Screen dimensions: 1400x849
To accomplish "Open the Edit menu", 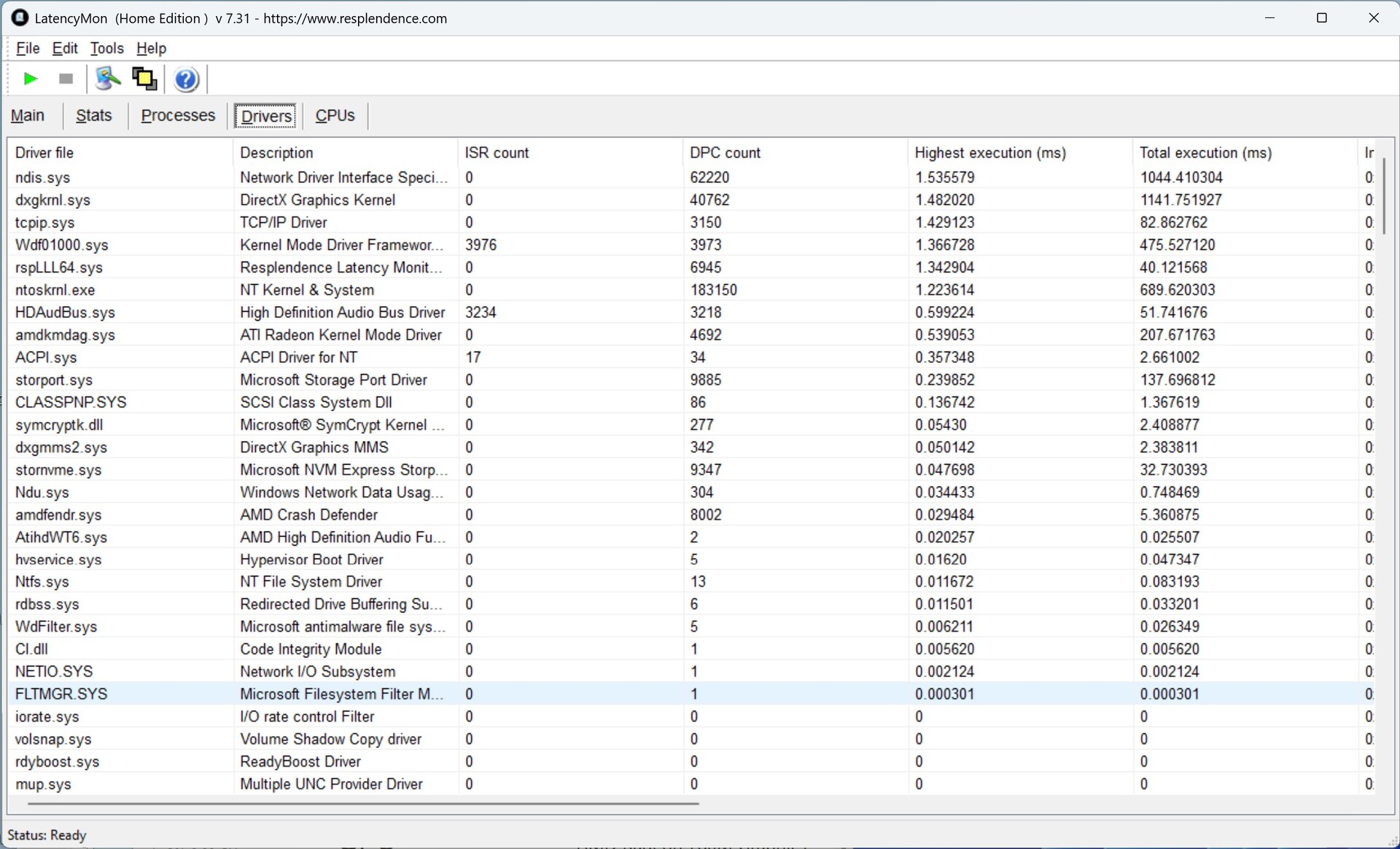I will (x=65, y=48).
